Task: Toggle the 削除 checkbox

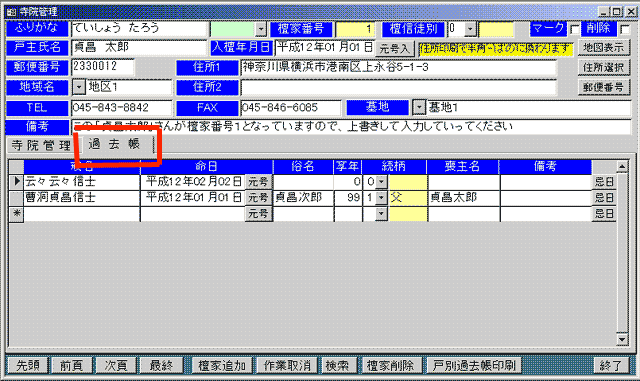Action: point(624,29)
